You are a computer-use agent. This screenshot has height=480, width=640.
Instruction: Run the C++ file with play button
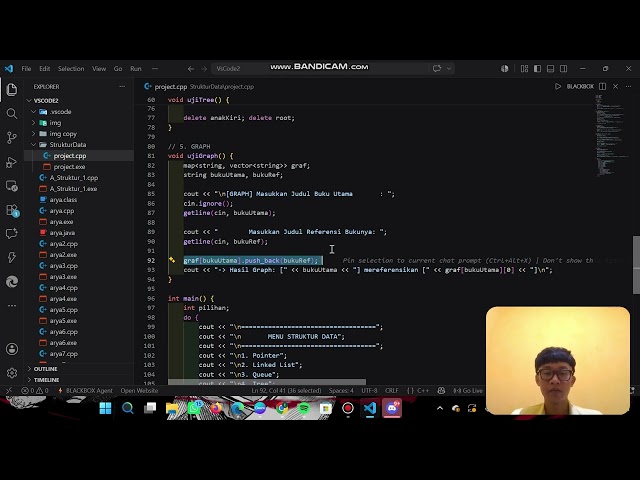[558, 87]
